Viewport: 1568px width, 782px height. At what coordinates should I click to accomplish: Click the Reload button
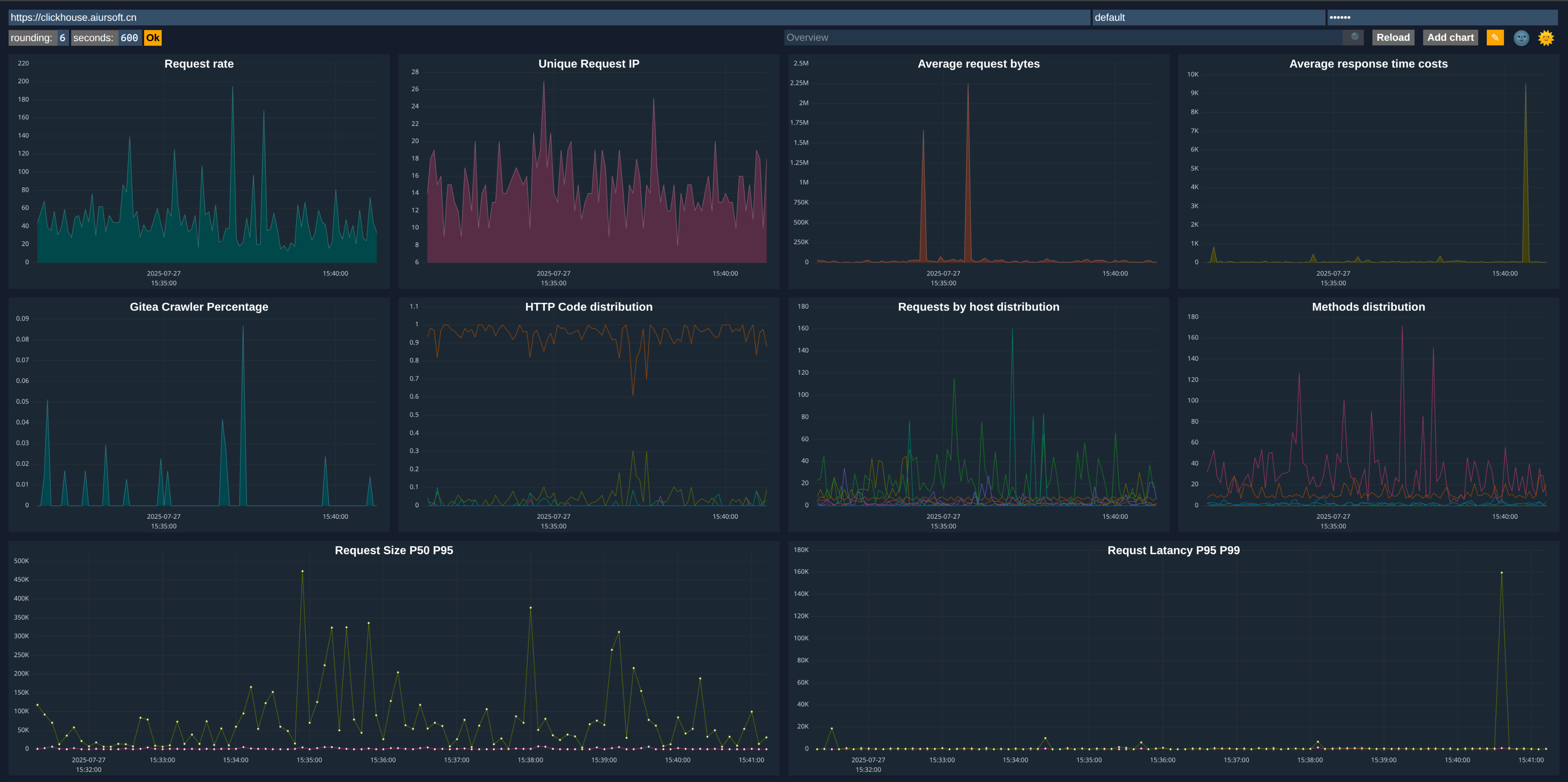pos(1393,38)
